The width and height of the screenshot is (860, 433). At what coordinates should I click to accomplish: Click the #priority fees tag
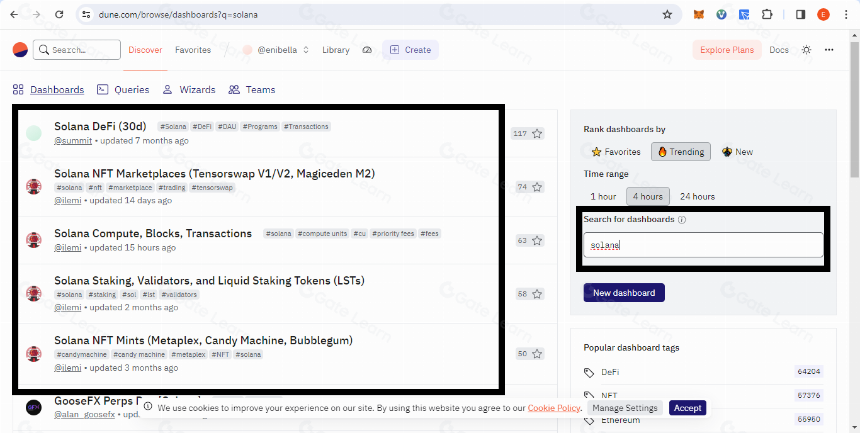pyautogui.click(x=393, y=234)
